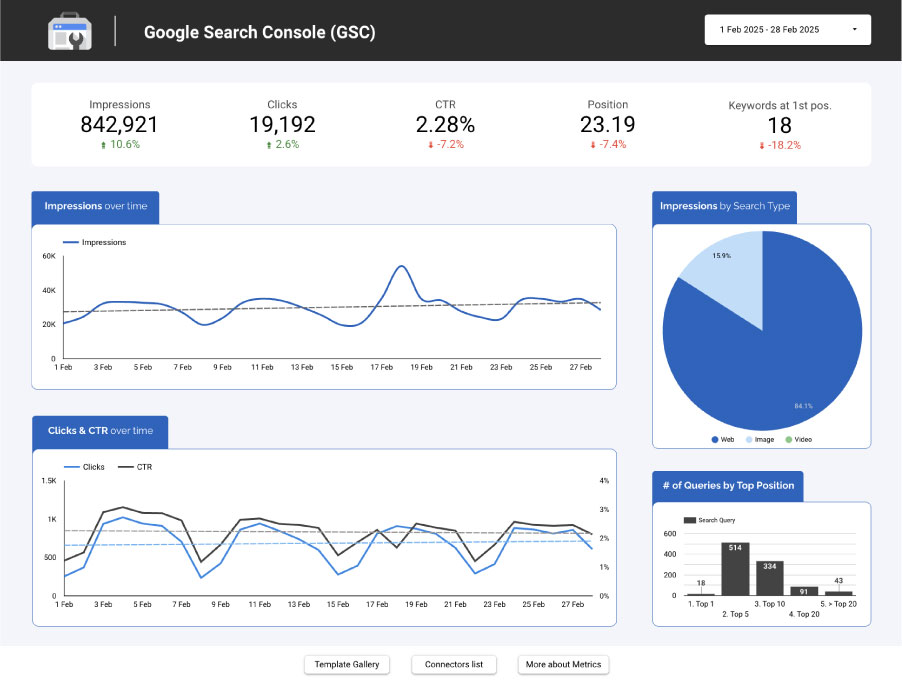Click the Clicks & CTR over time header
The height and width of the screenshot is (686, 902).
click(100, 431)
